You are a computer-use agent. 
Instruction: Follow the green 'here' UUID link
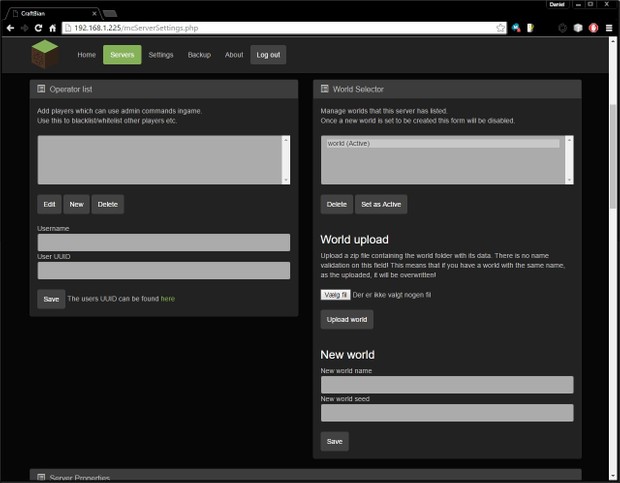coord(168,299)
